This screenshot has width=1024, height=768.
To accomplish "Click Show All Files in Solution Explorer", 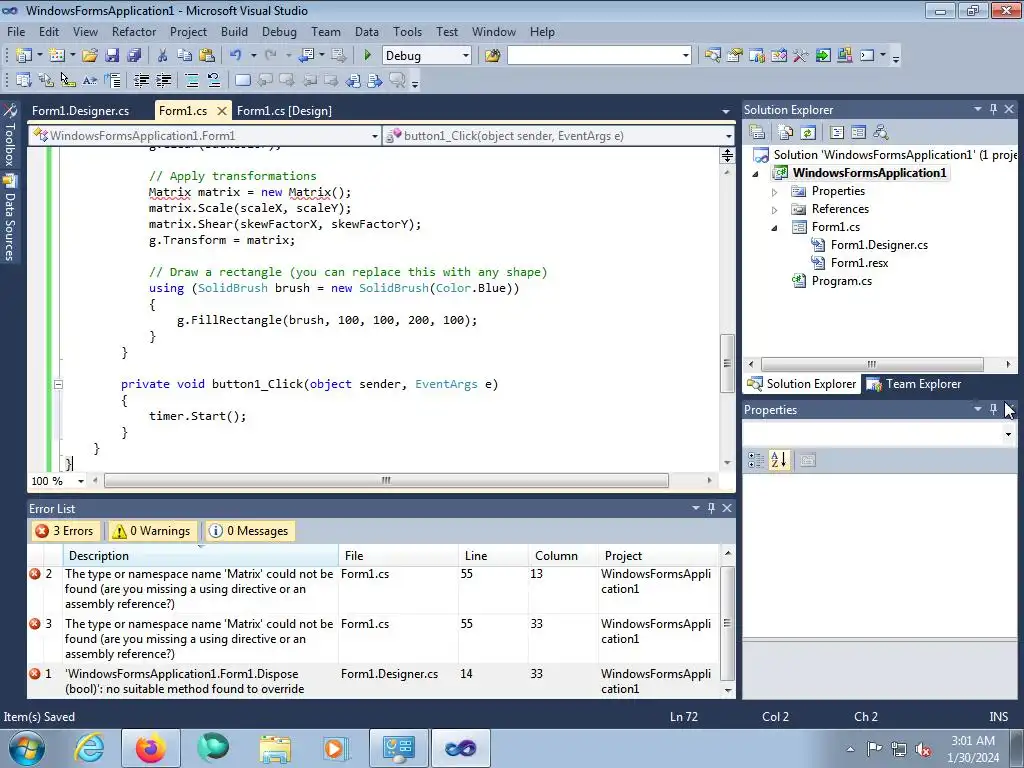I will coord(786,133).
